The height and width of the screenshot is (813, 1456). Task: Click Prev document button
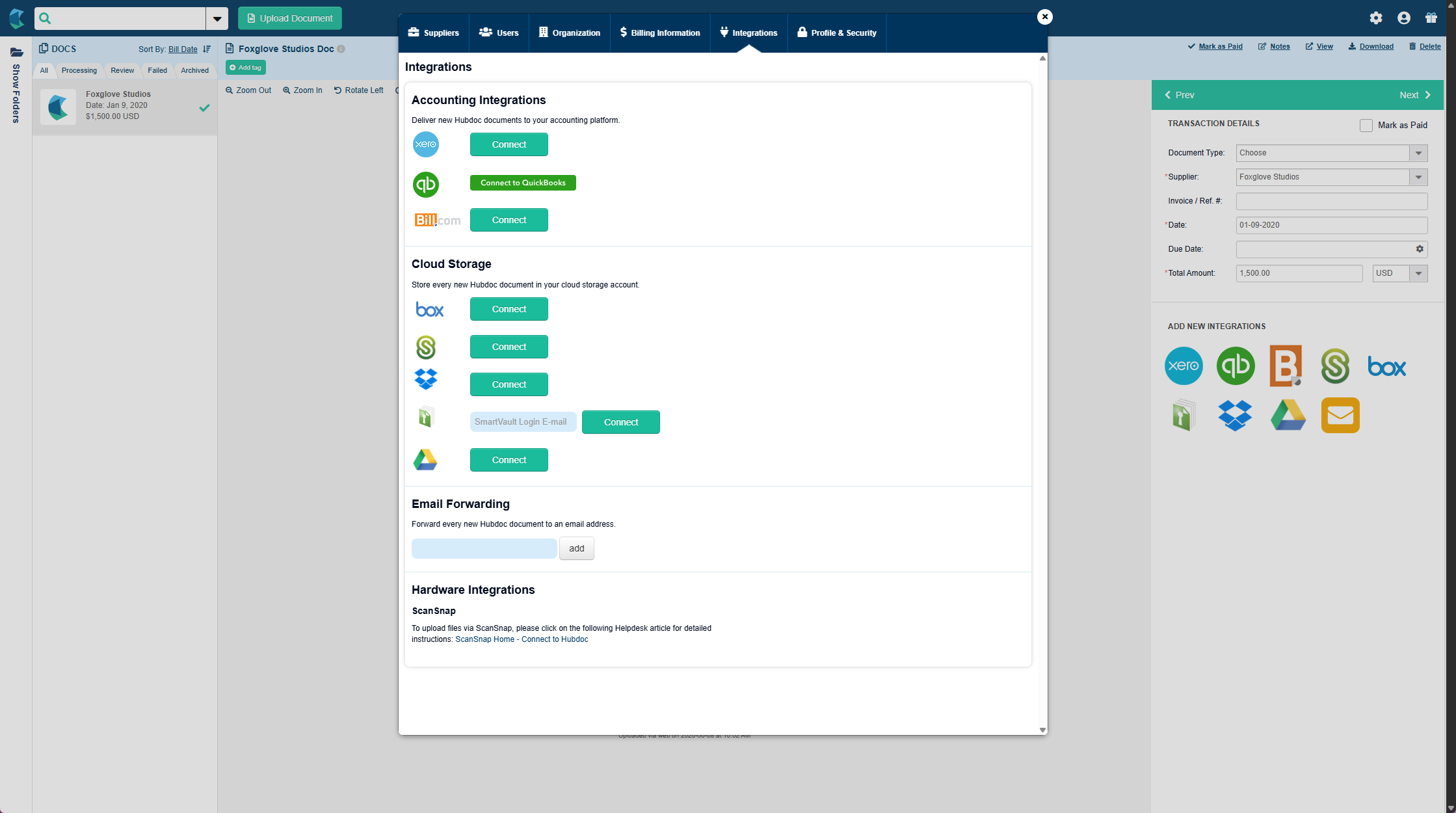1179,95
